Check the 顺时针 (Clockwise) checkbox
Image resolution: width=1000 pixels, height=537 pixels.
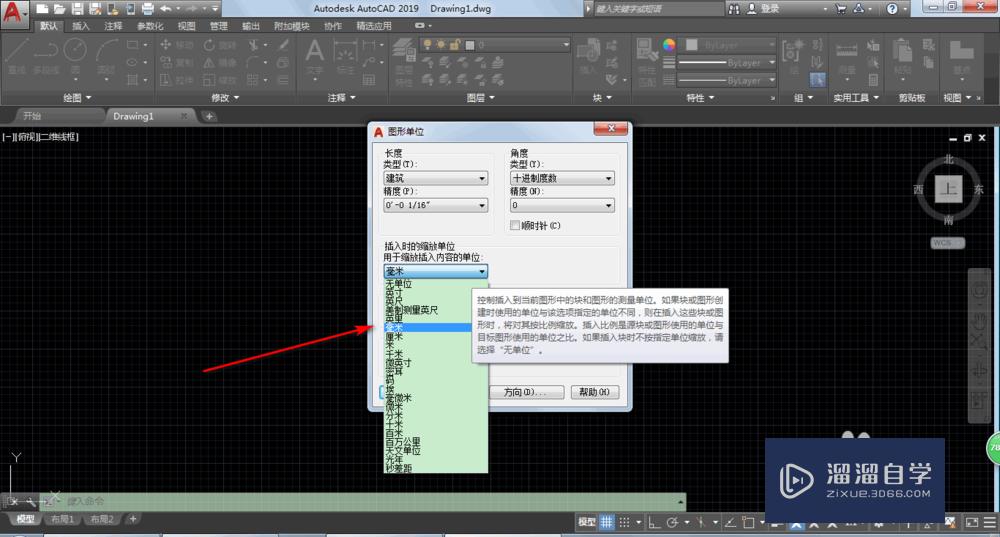click(515, 225)
